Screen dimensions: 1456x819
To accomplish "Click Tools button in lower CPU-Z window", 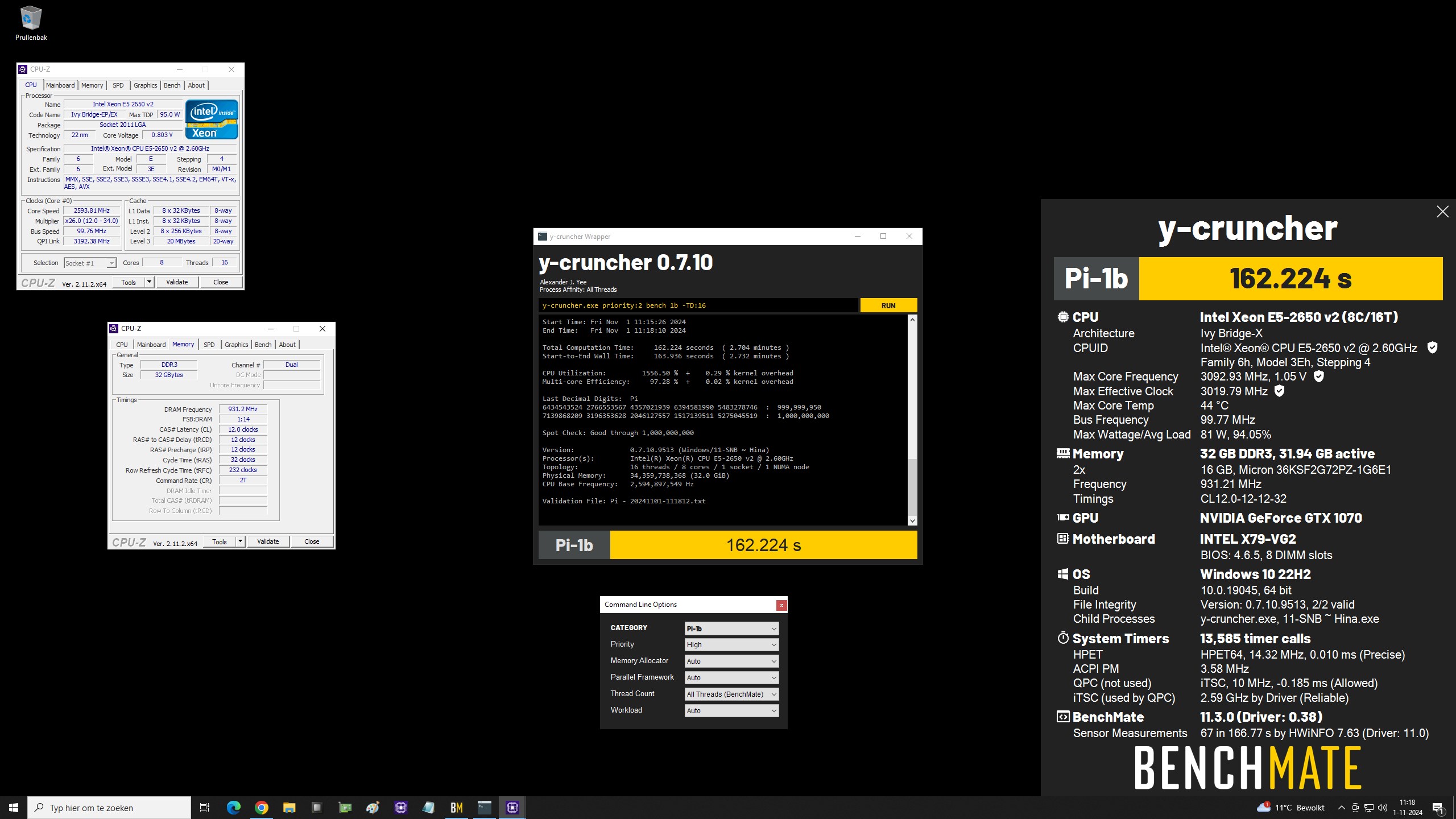I will click(220, 541).
